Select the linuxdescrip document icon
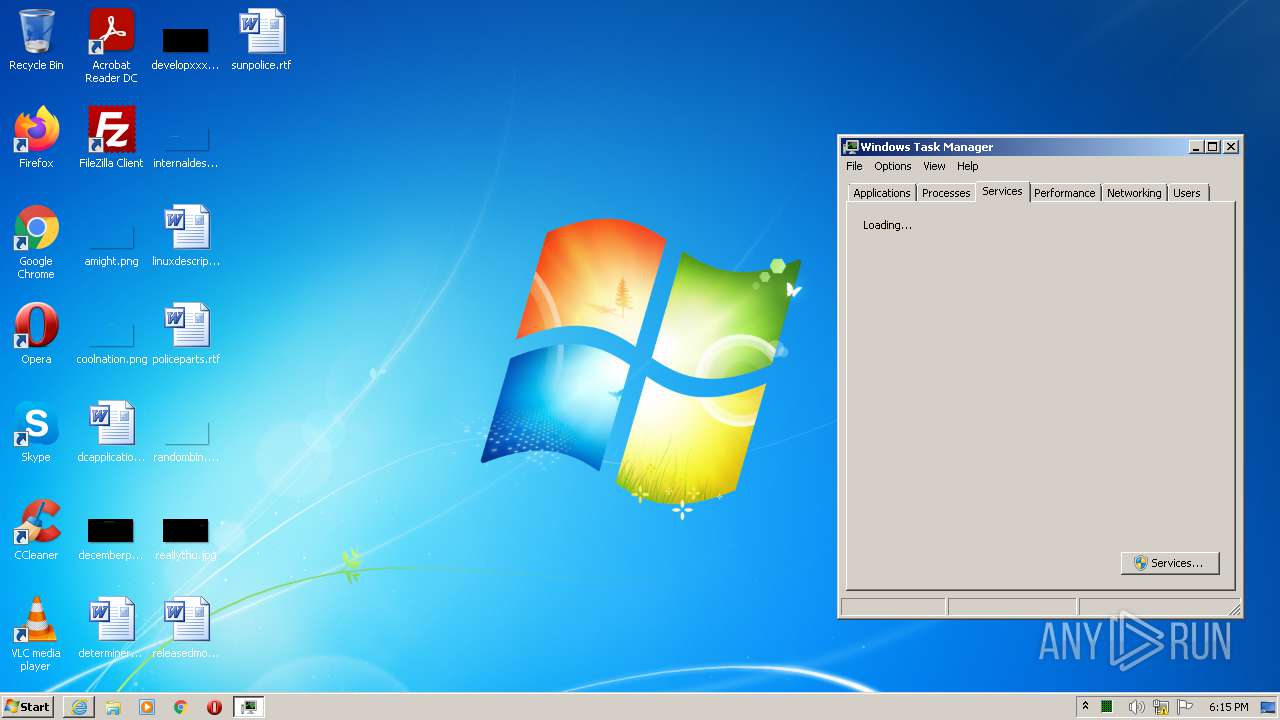 click(x=185, y=236)
